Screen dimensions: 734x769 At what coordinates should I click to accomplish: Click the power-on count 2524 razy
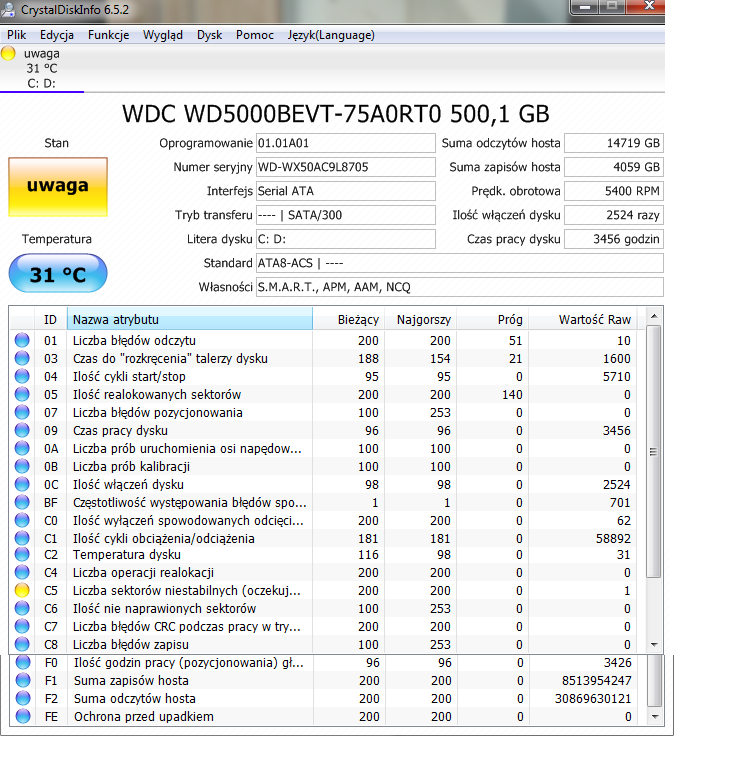(614, 215)
